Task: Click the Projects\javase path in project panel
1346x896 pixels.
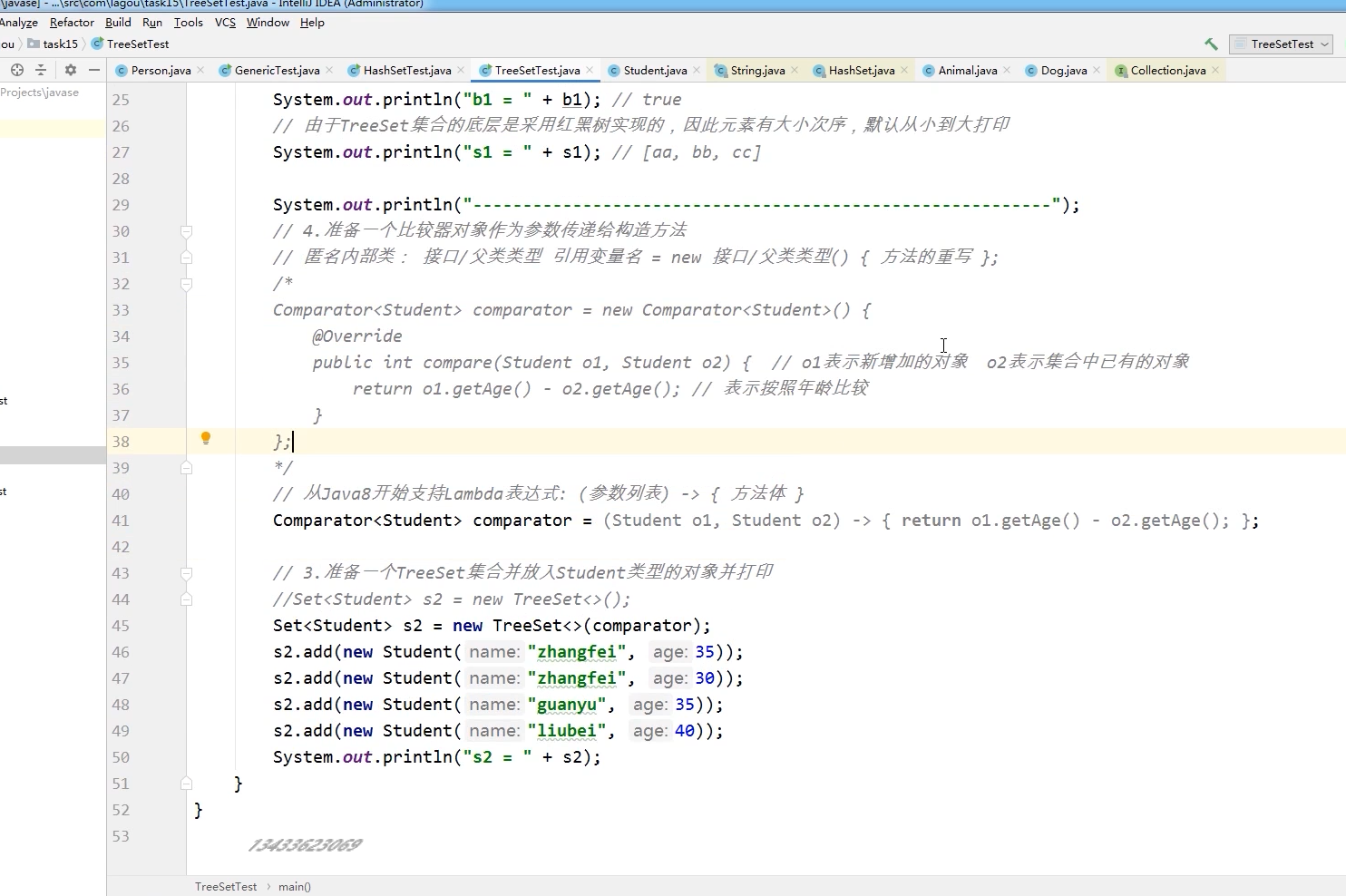Action: pyautogui.click(x=40, y=93)
